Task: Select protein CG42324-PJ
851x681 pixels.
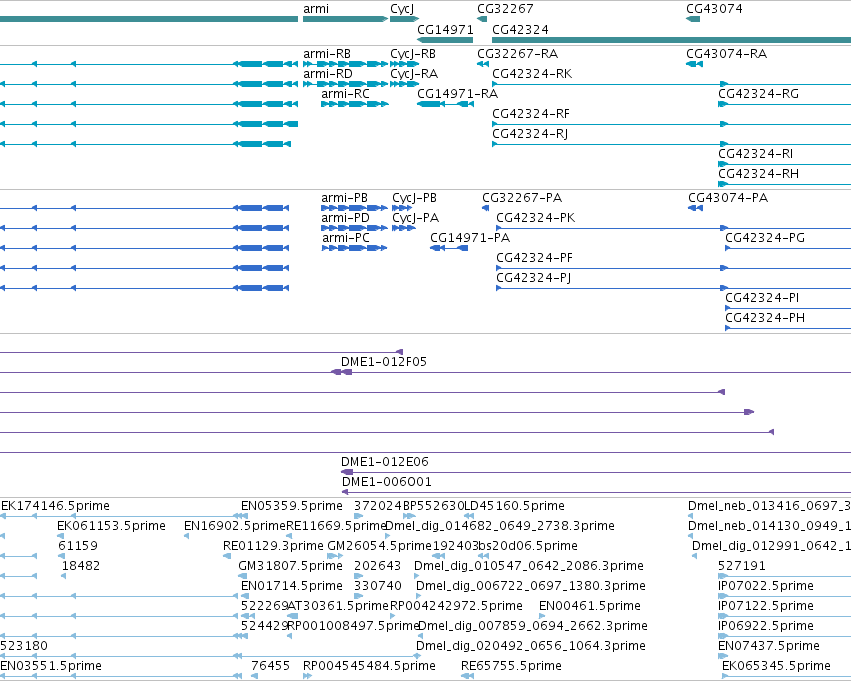Action: (x=674, y=288)
